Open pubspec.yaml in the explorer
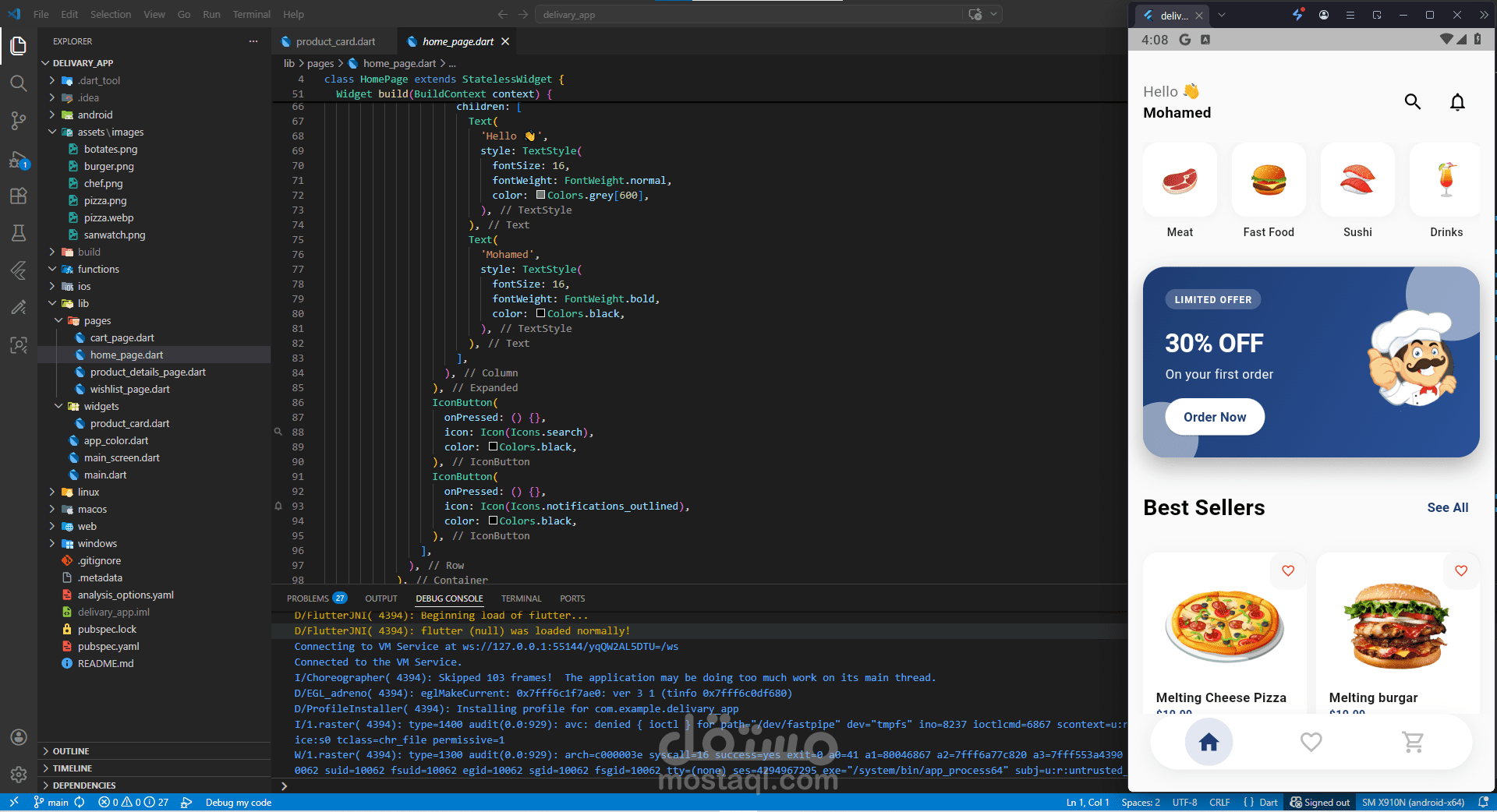Screen dimensions: 1497x812 tap(108, 646)
